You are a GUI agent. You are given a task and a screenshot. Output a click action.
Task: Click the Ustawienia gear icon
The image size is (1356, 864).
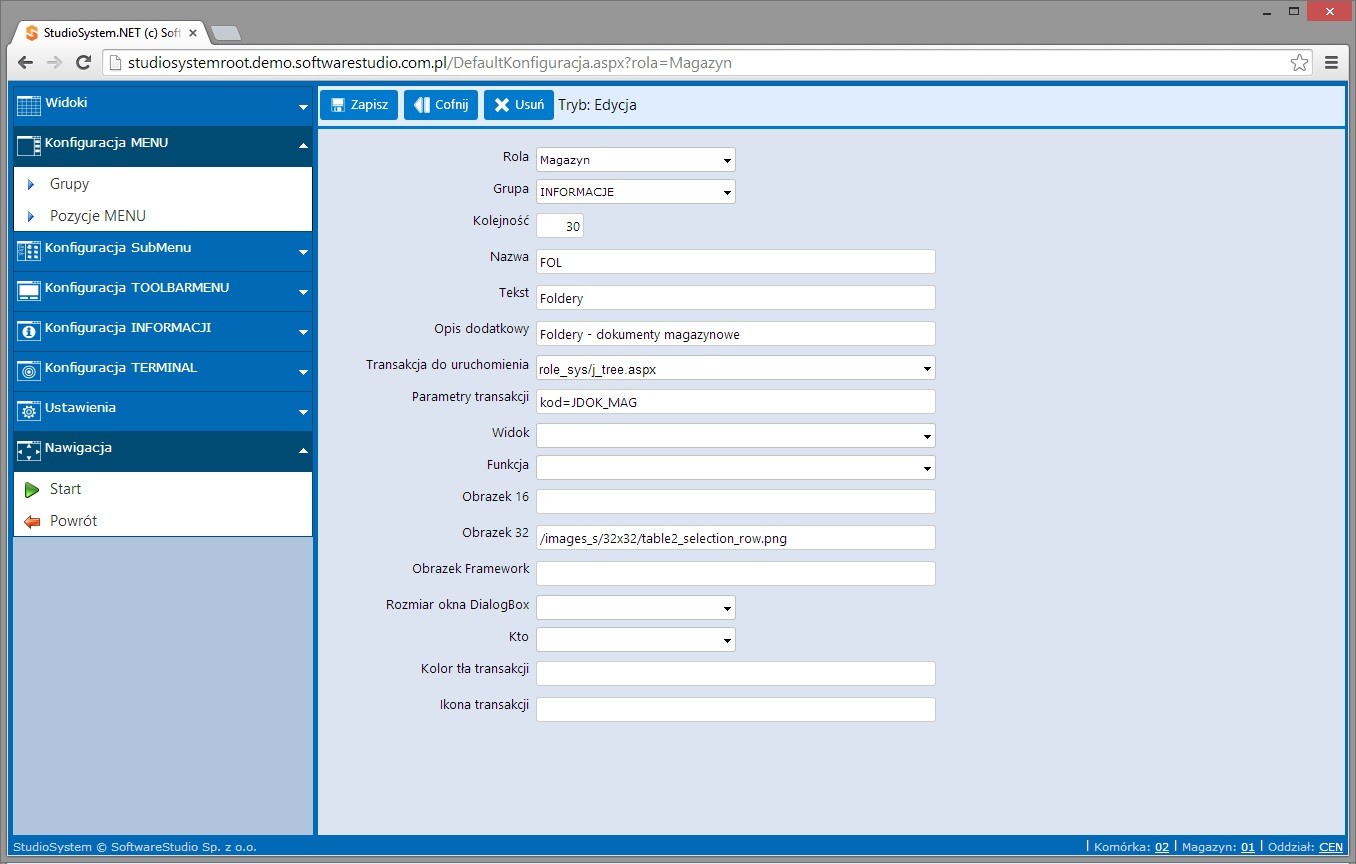29,411
